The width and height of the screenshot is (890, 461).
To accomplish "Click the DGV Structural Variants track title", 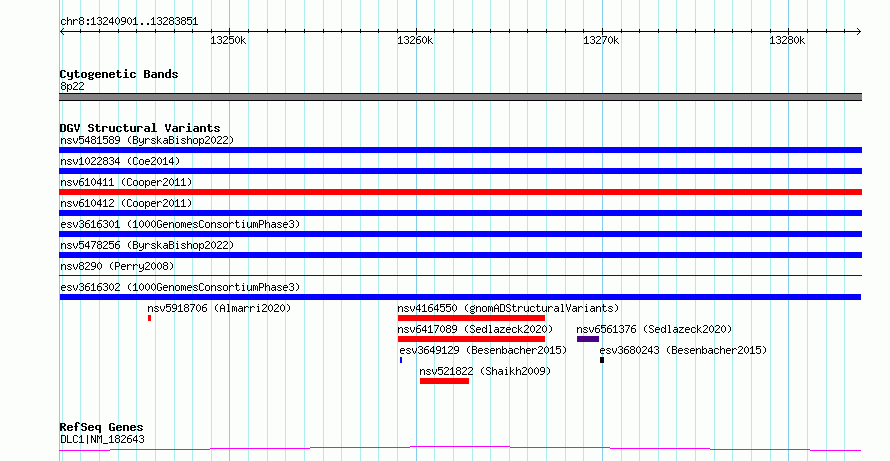I will click(140, 128).
